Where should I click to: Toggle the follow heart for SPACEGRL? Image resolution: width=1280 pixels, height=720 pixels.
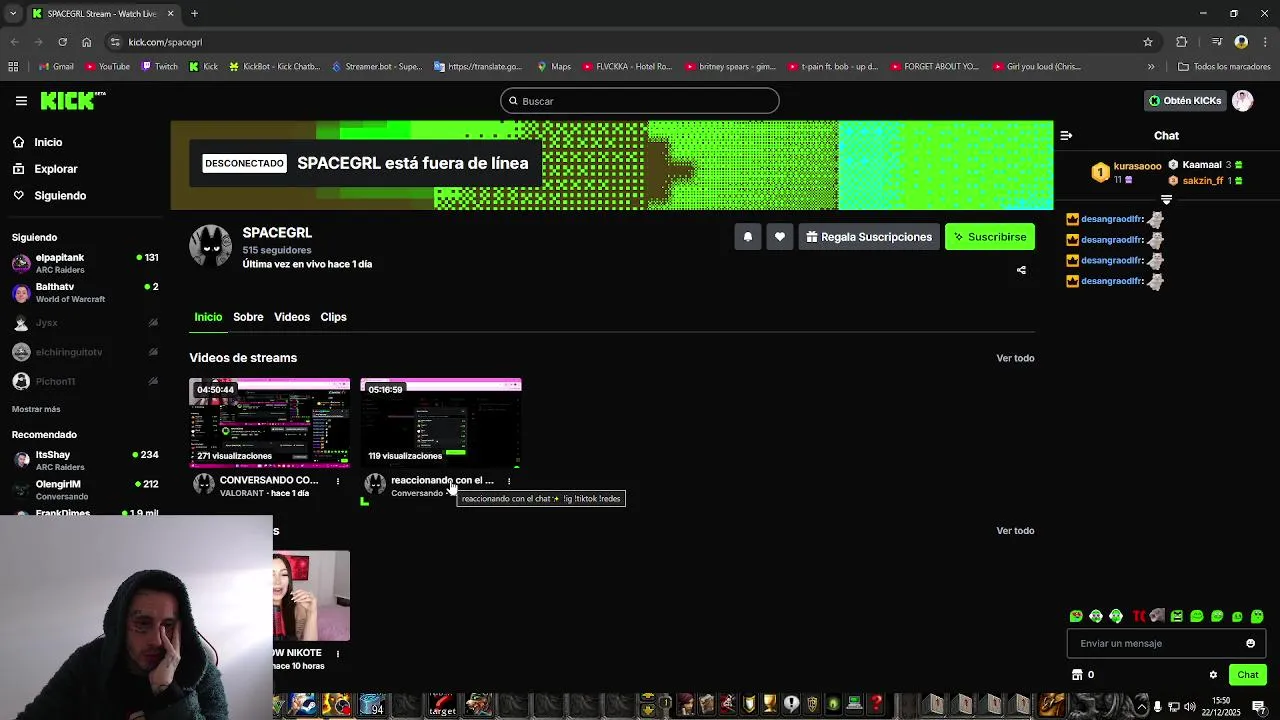[780, 237]
